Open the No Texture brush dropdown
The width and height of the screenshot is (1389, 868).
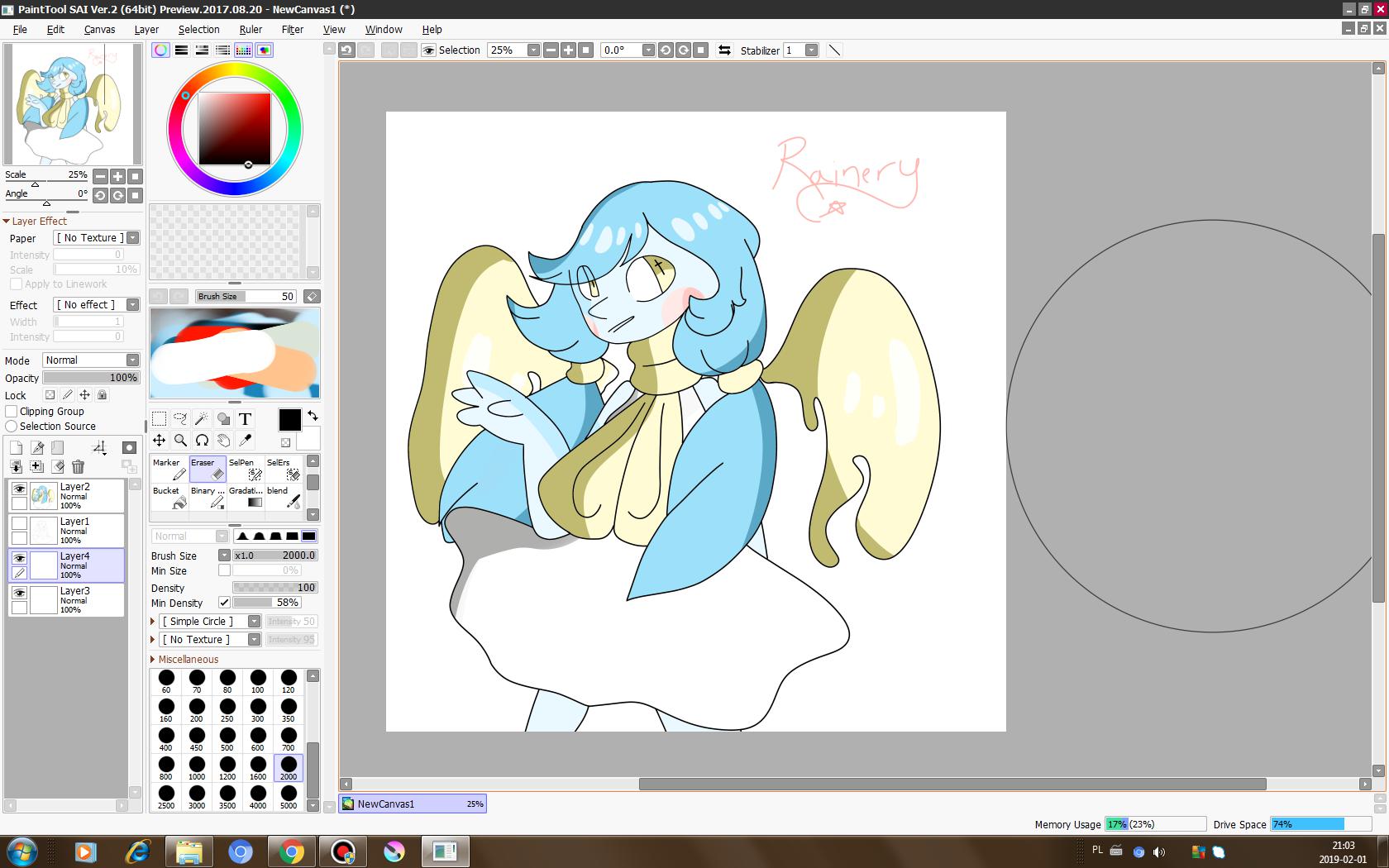point(254,640)
